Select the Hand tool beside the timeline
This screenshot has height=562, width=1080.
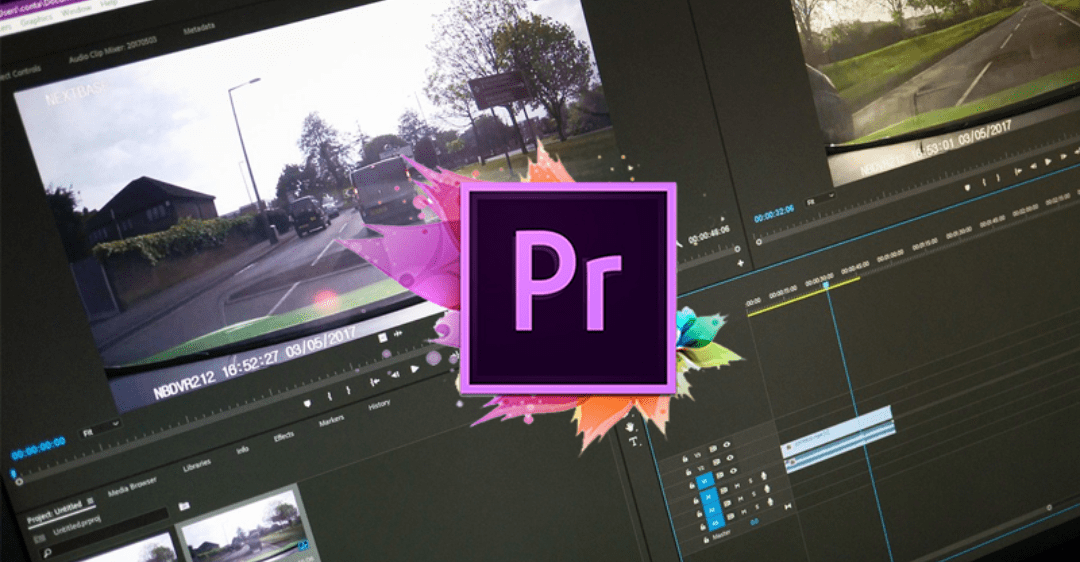tap(631, 426)
